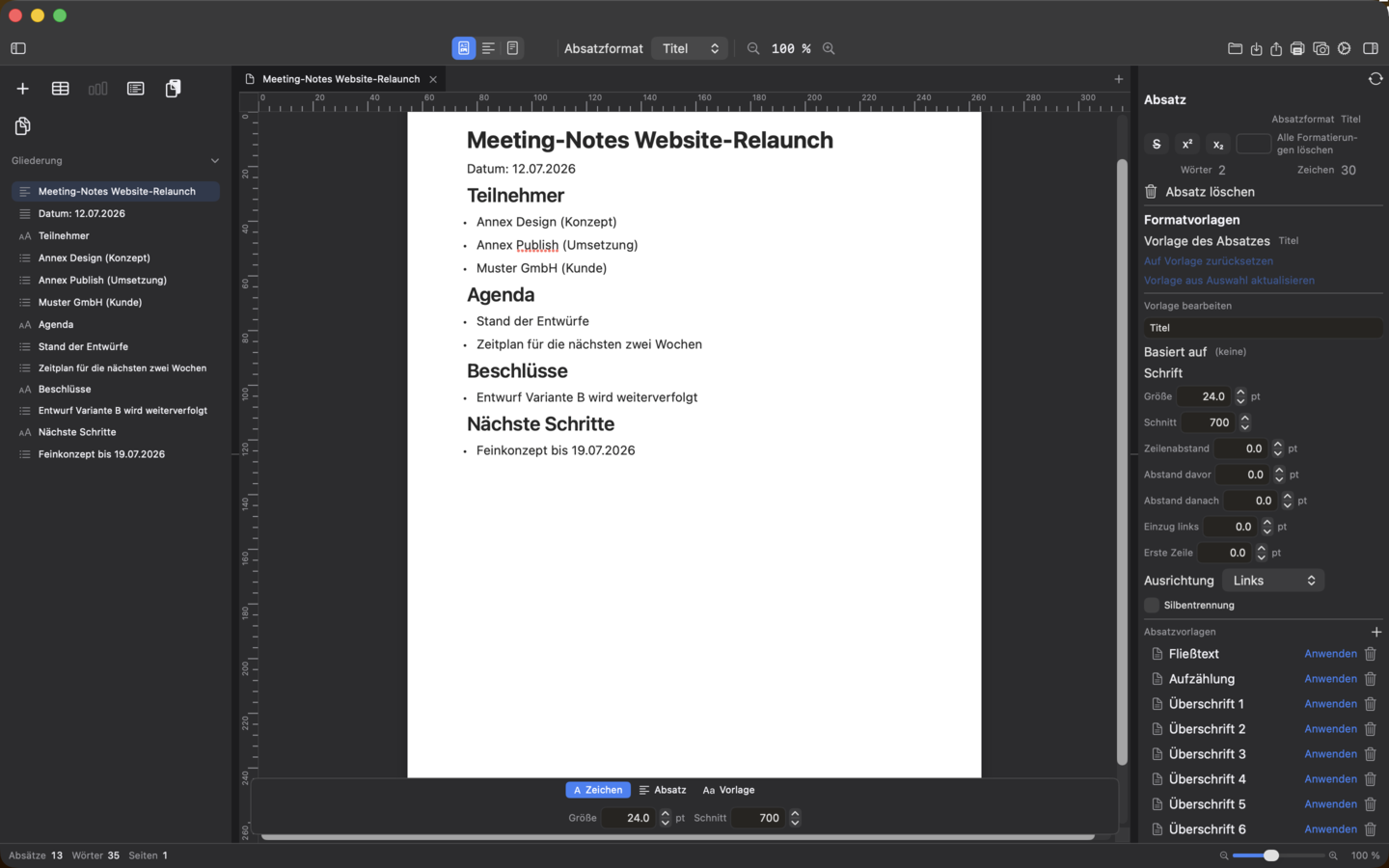The width and height of the screenshot is (1389, 868).
Task: Apply the Überschrift 1 style with Anwenden
Action: 1330,704
